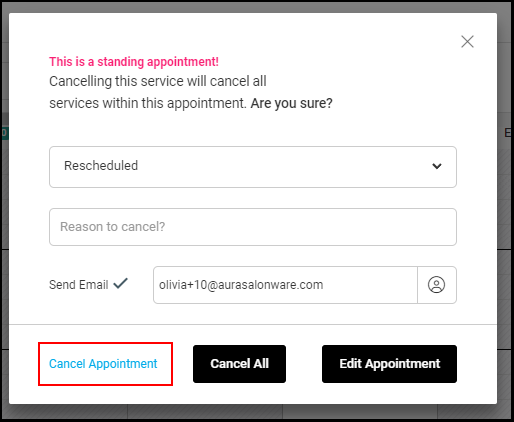Click the olivia+10 email address field
The width and height of the screenshot is (514, 422).
(x=285, y=285)
